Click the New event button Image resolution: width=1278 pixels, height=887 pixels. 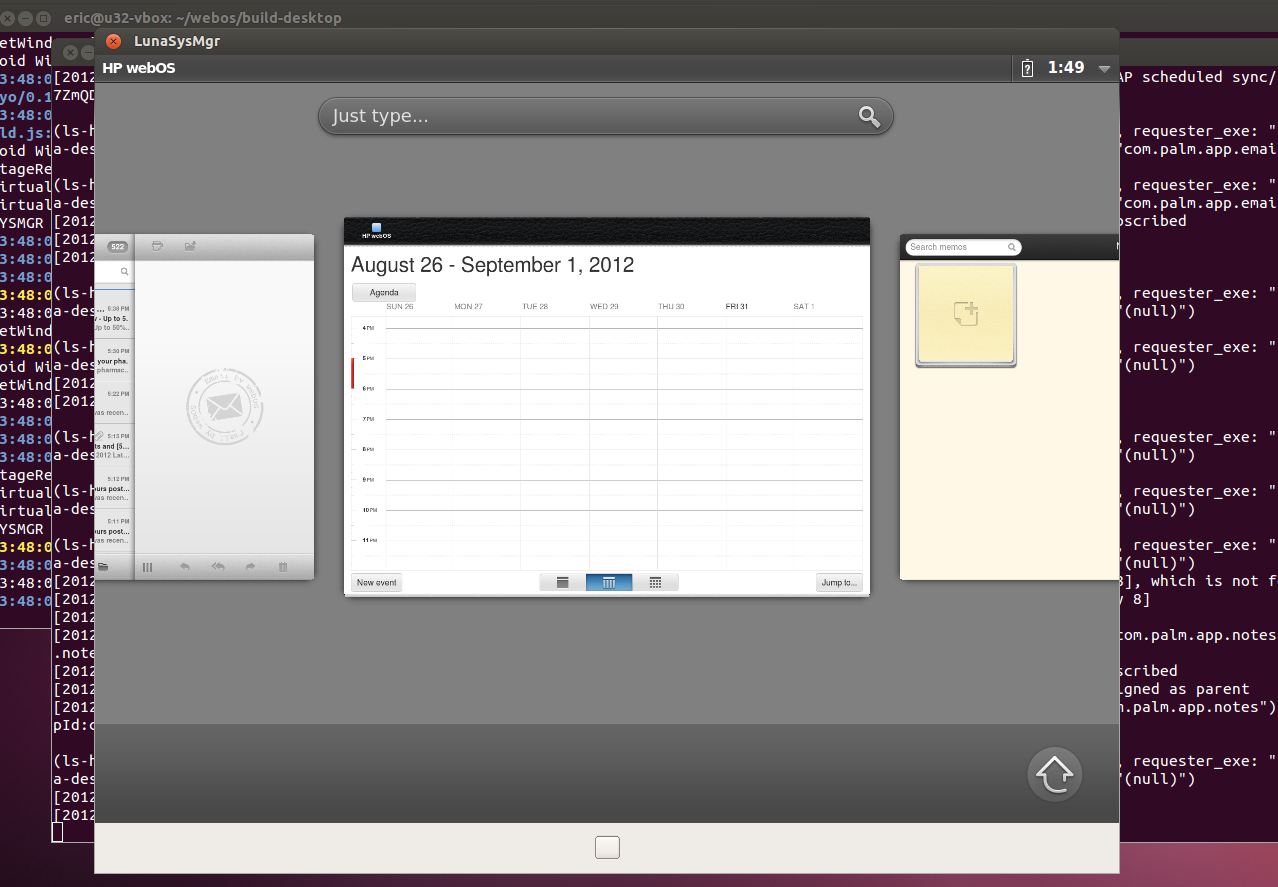(377, 582)
